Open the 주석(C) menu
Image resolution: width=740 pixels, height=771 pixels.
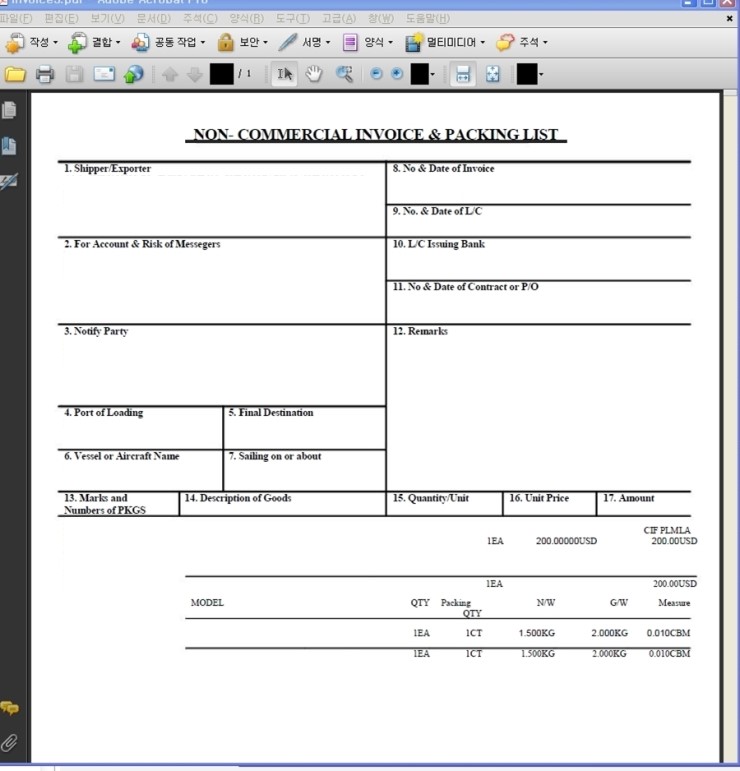tap(200, 19)
